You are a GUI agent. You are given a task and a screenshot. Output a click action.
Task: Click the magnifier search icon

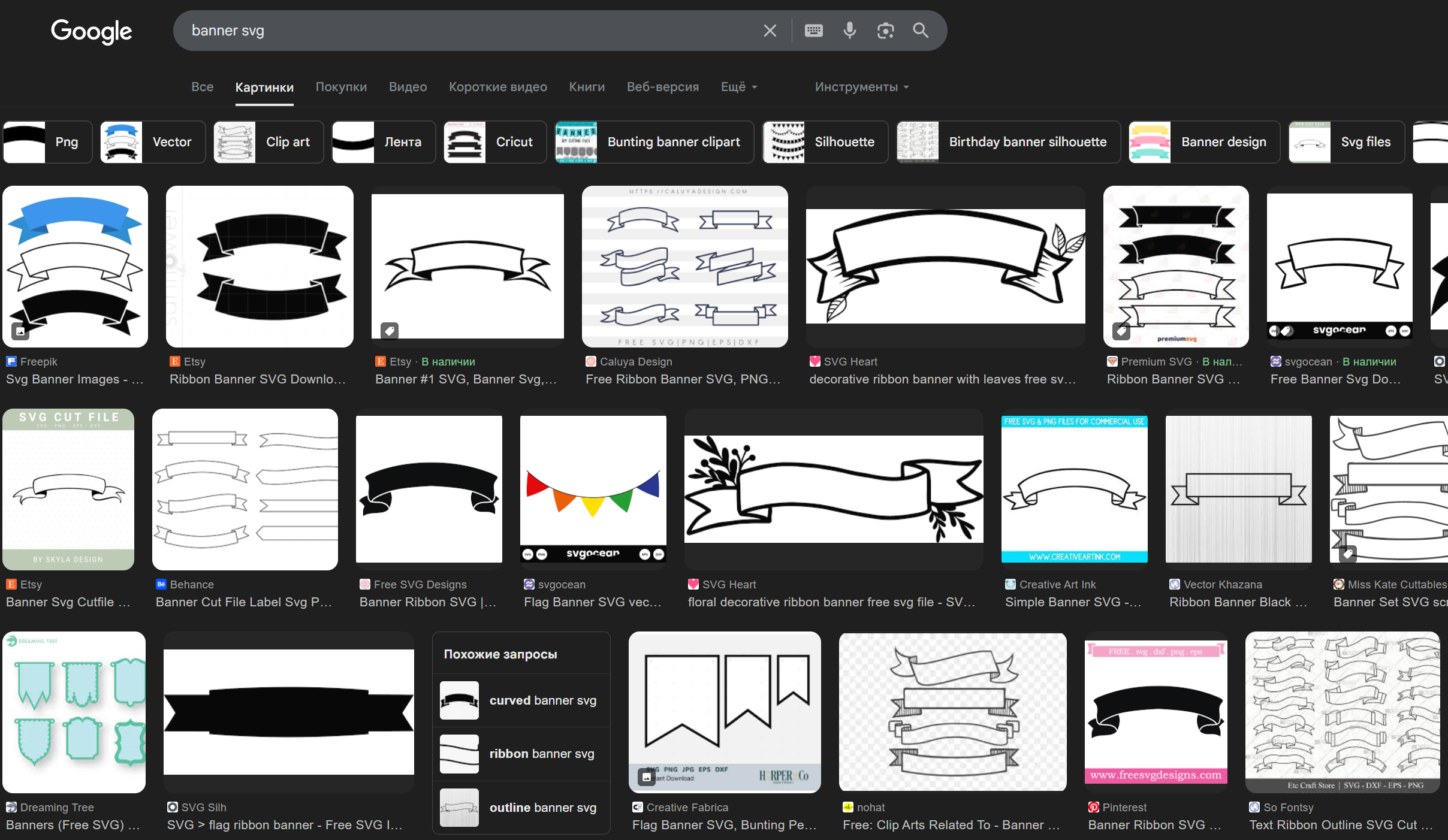pos(921,31)
